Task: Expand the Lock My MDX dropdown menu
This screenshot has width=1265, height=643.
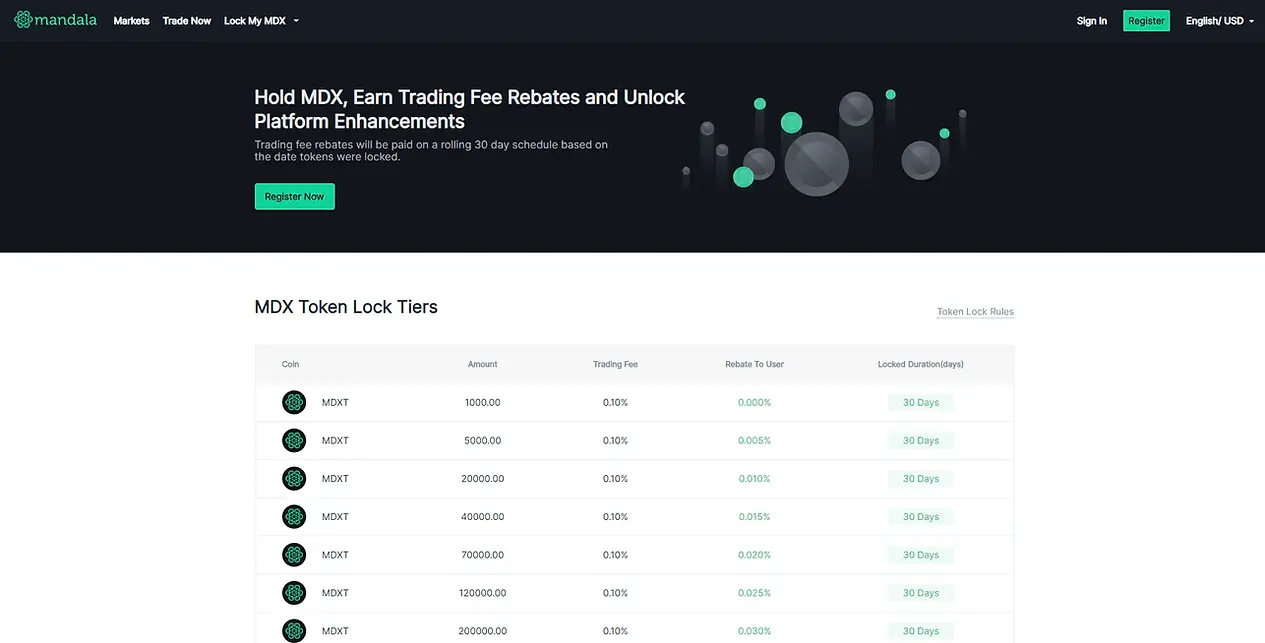Action: pos(261,21)
